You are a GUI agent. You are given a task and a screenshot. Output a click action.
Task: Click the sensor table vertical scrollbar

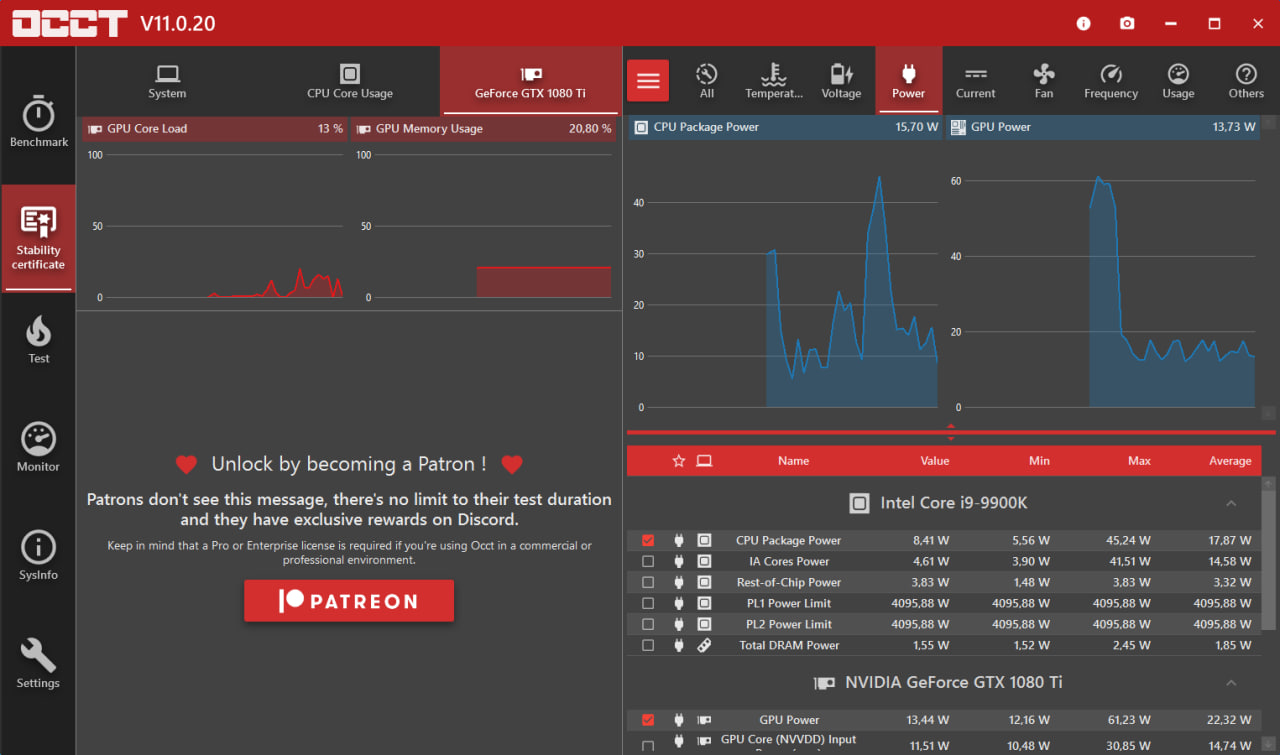pyautogui.click(x=1269, y=560)
